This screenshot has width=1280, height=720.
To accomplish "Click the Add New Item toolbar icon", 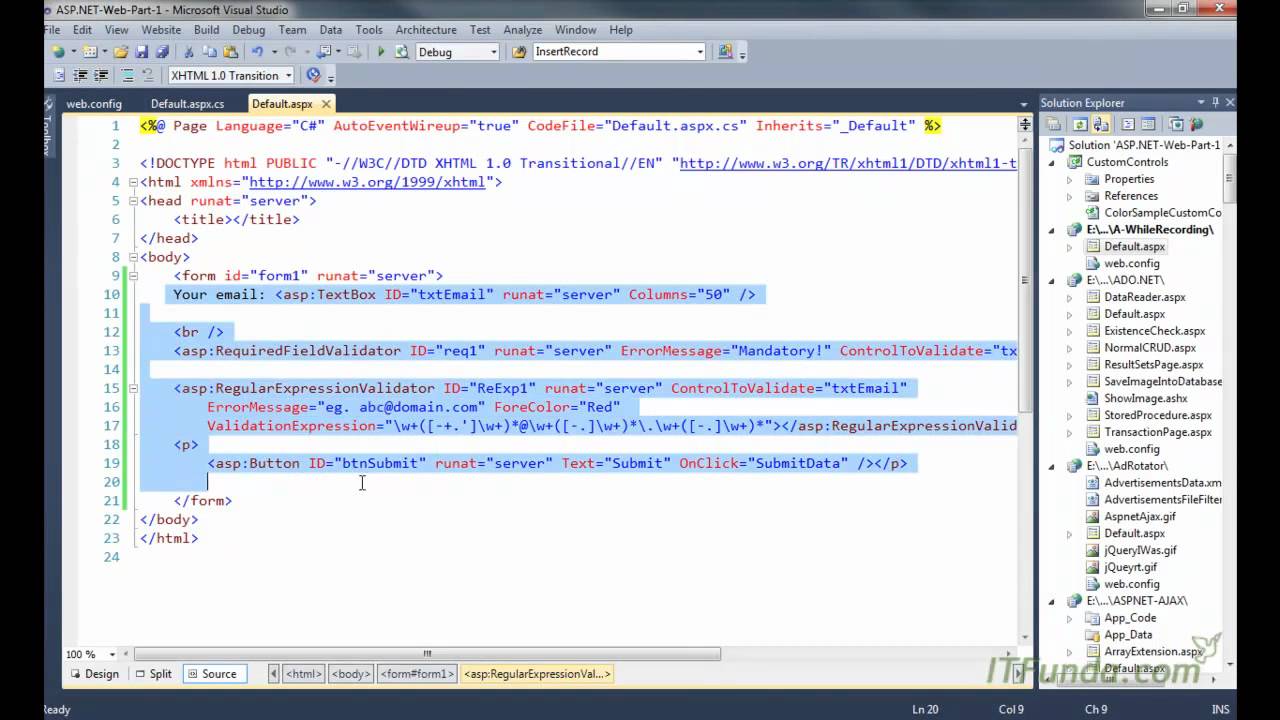I will 90,52.
